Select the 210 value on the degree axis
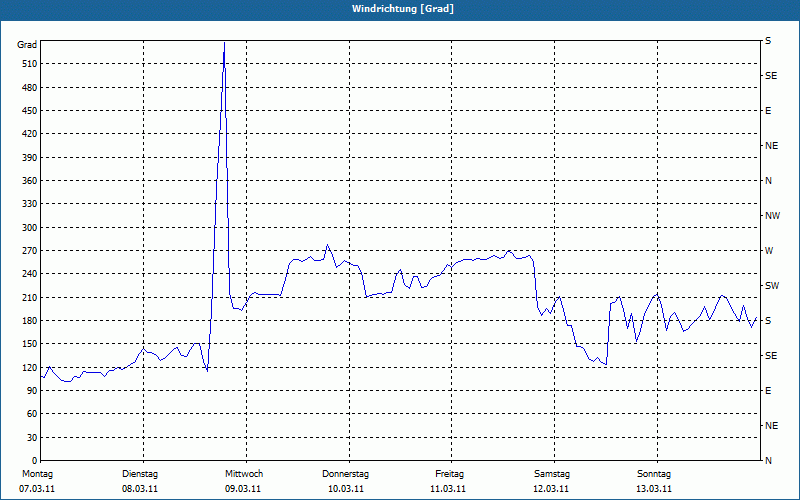 coord(30,297)
